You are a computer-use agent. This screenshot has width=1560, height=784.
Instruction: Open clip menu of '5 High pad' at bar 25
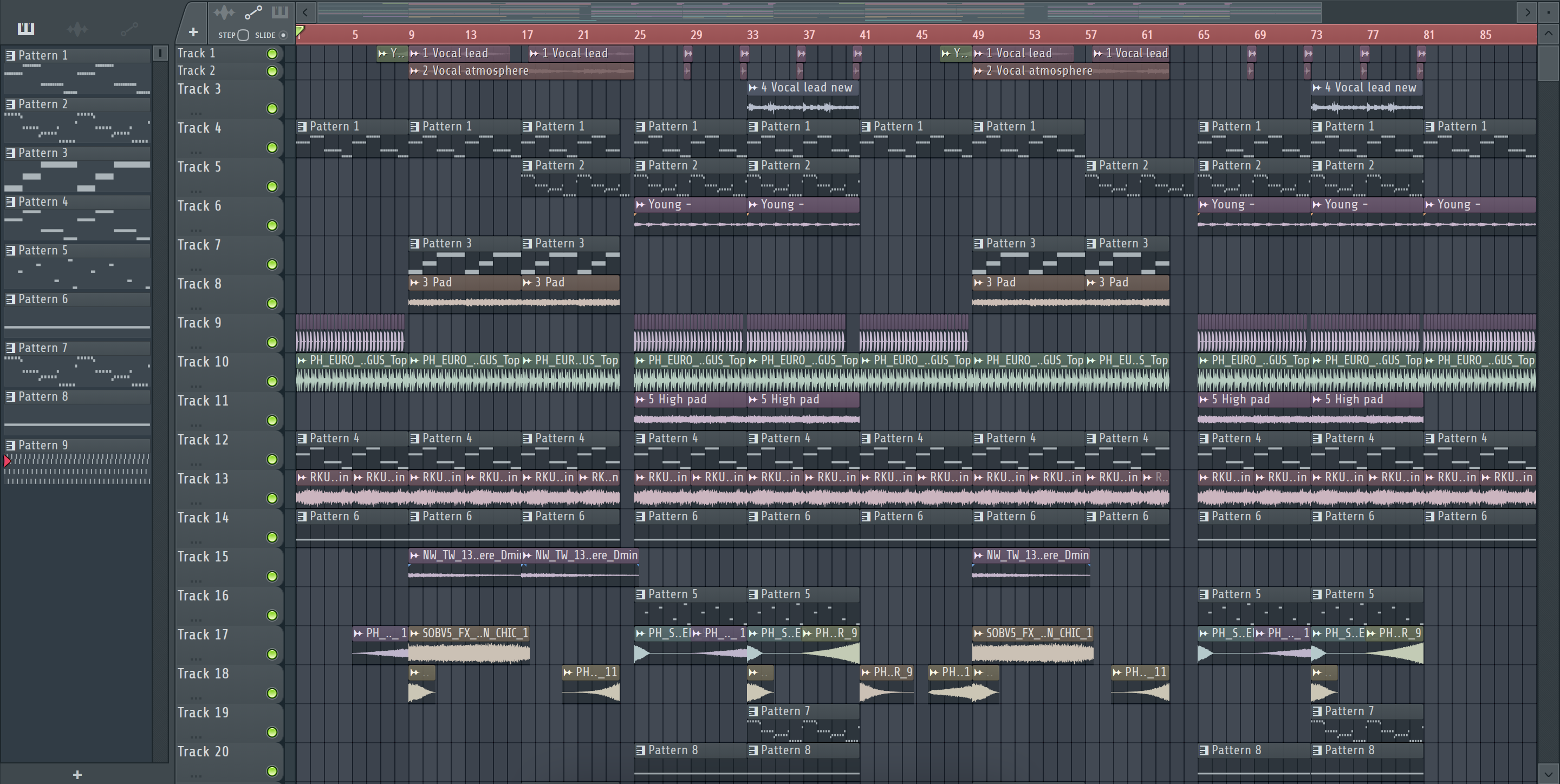click(640, 400)
